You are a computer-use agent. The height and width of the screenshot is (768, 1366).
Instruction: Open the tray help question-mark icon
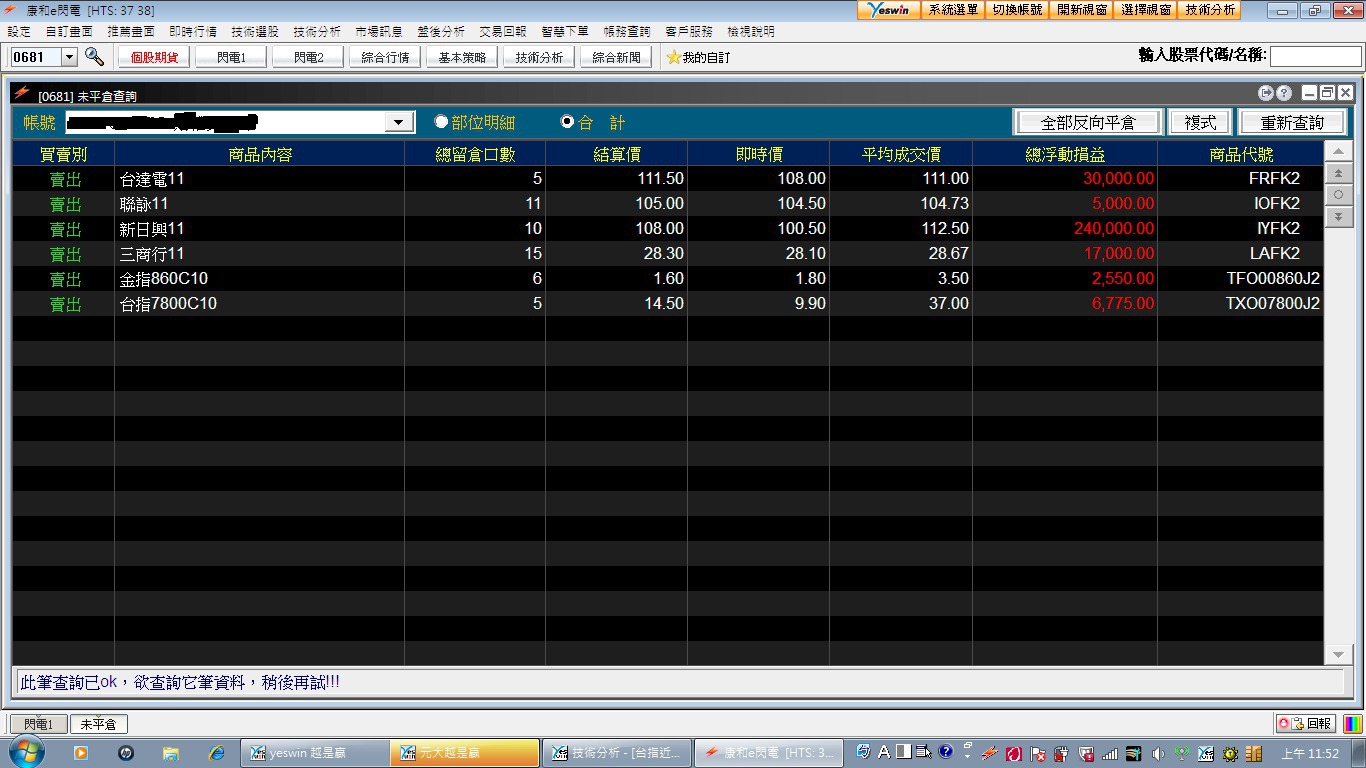[946, 752]
